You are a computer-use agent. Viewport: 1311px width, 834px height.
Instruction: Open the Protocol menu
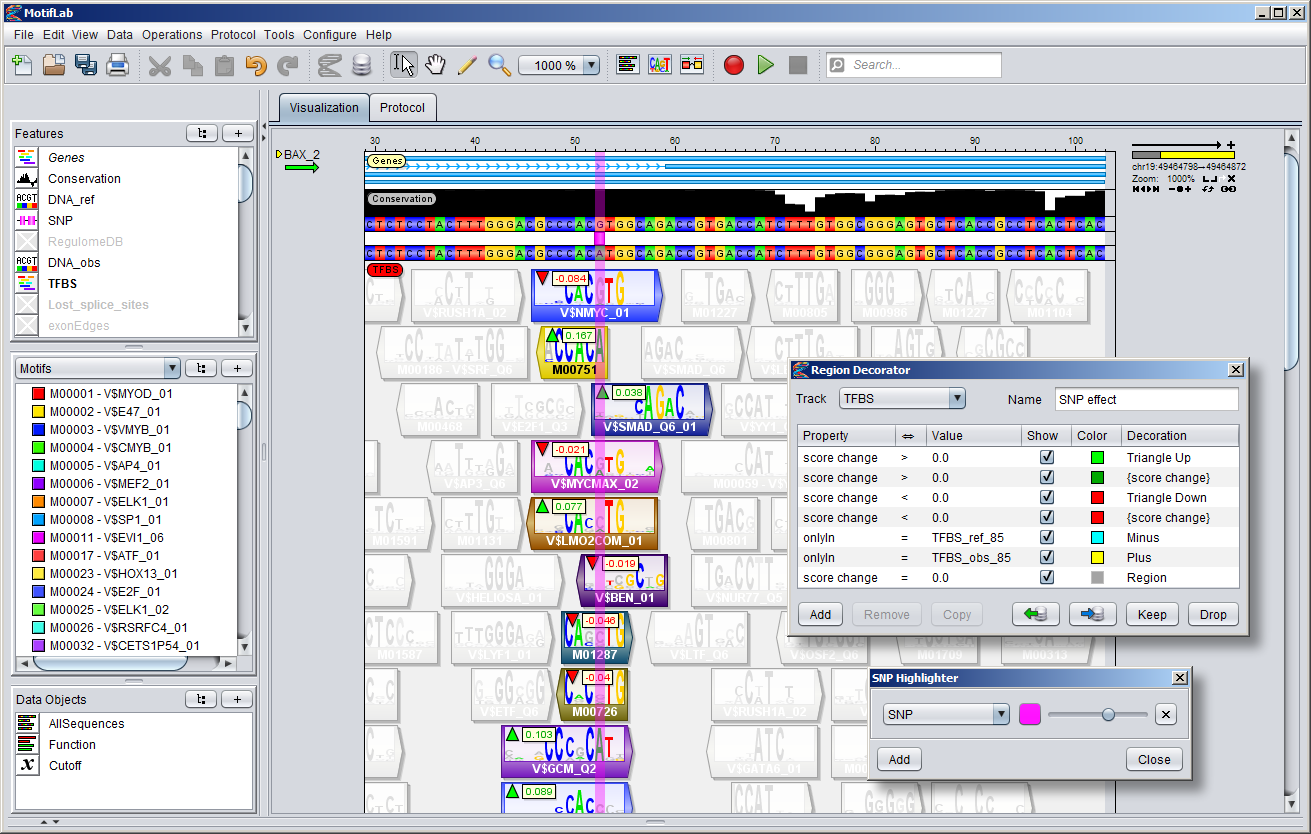click(233, 34)
